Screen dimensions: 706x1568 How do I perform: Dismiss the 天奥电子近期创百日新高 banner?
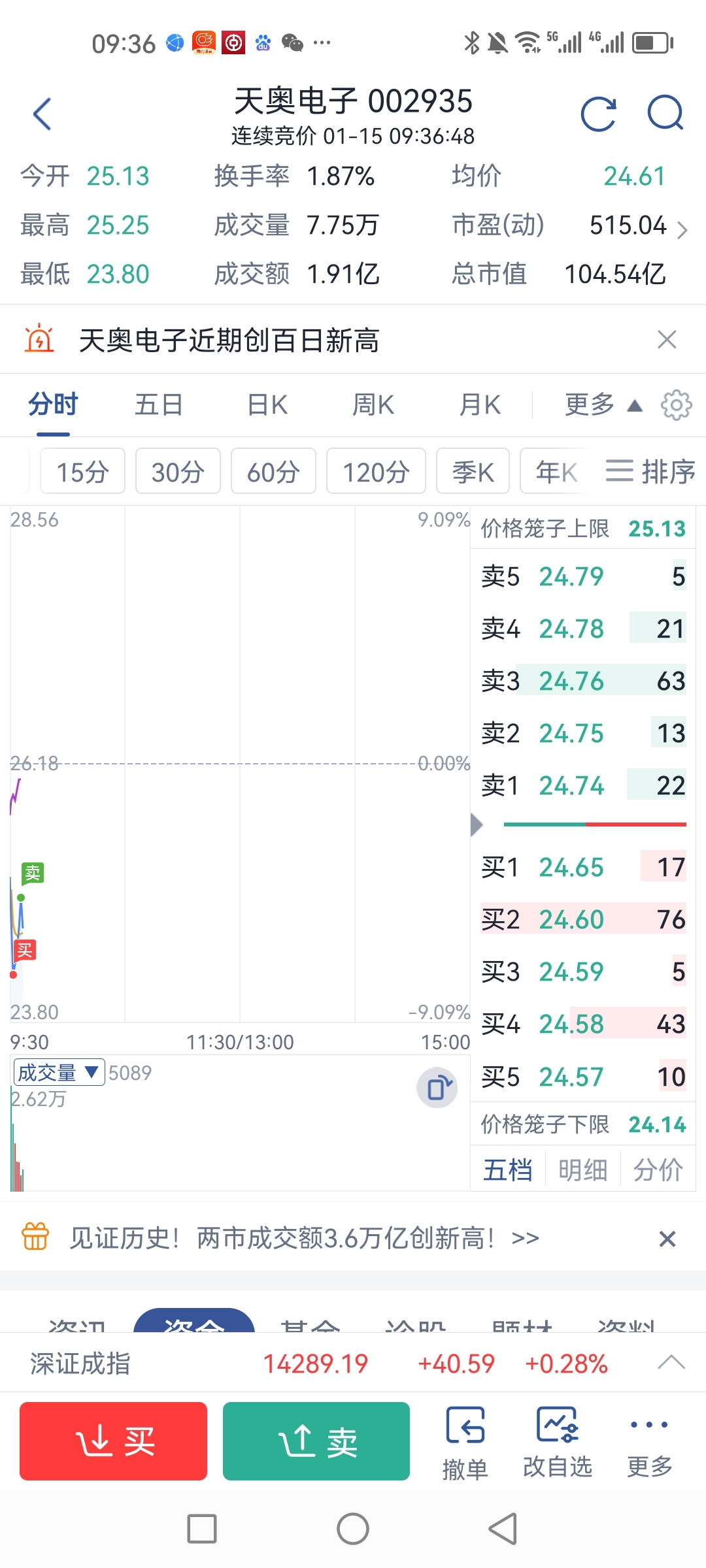click(x=667, y=340)
